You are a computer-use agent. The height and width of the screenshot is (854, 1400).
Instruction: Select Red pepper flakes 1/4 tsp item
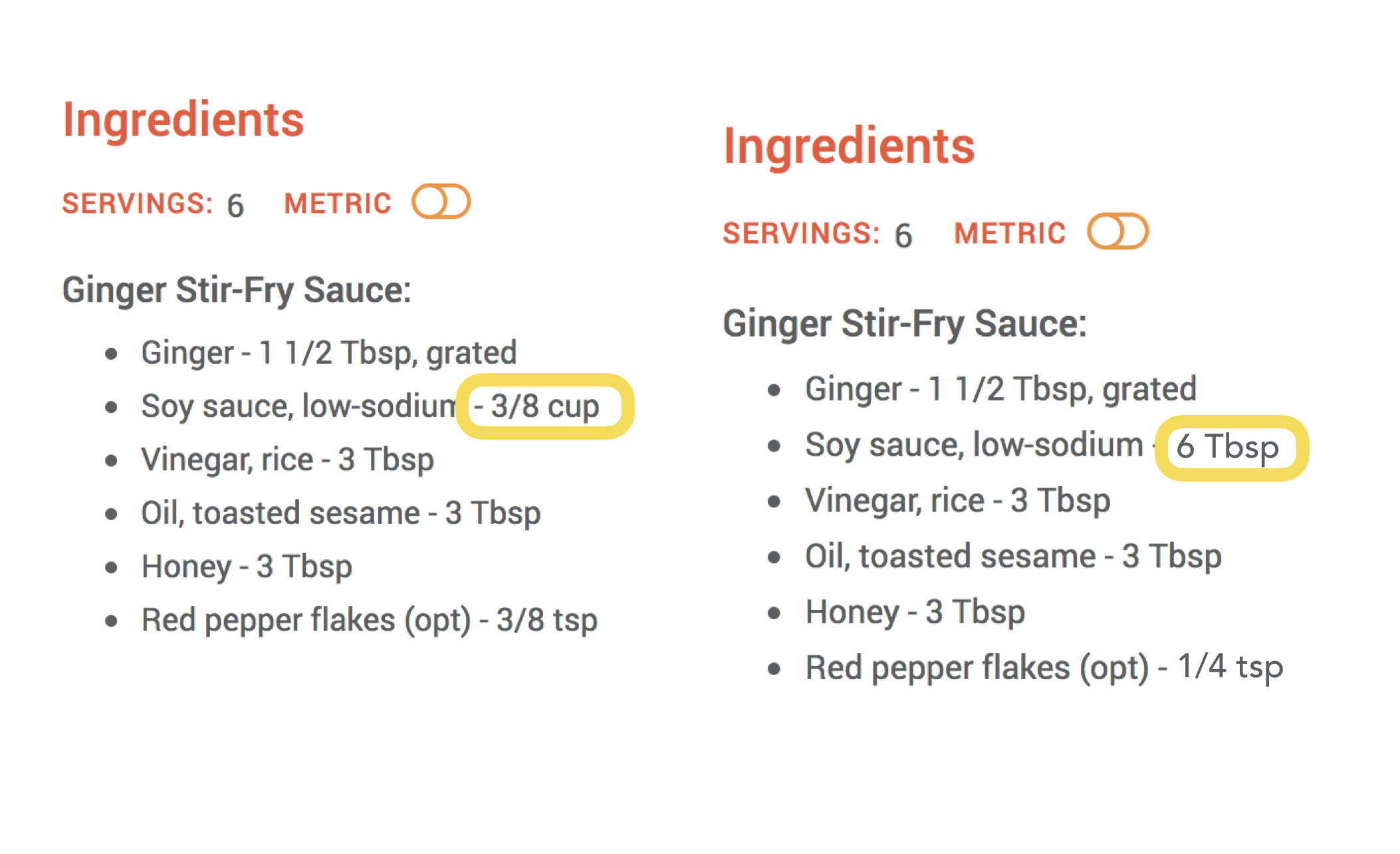click(x=1044, y=668)
